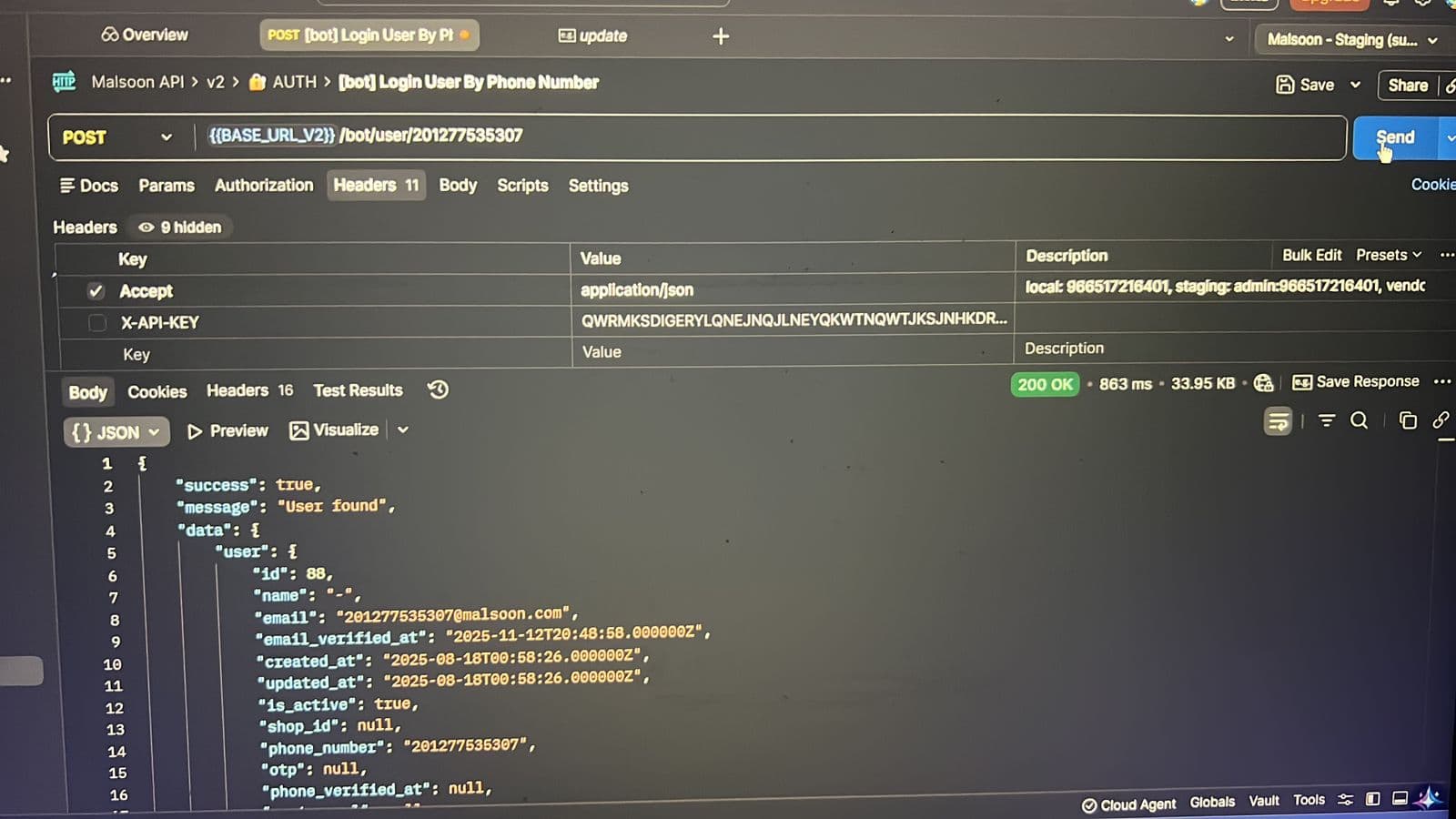This screenshot has height=819, width=1456.
Task: Switch to the Body request tab
Action: point(457,186)
